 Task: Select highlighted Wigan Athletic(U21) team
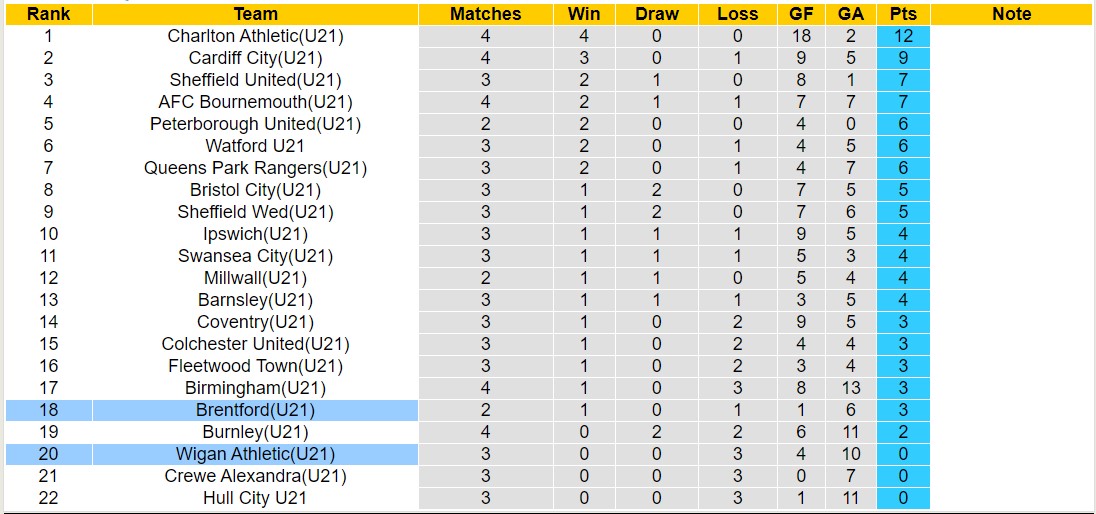(255, 454)
